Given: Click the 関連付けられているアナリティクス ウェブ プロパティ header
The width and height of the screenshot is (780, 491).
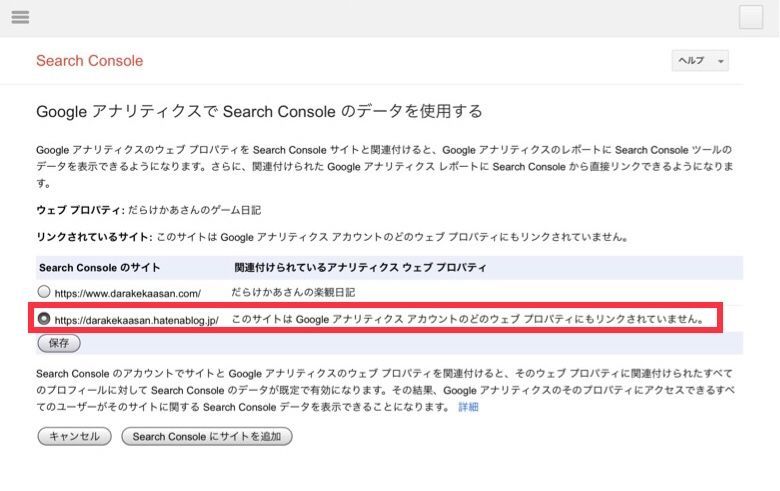Looking at the screenshot, I should click(x=360, y=268).
